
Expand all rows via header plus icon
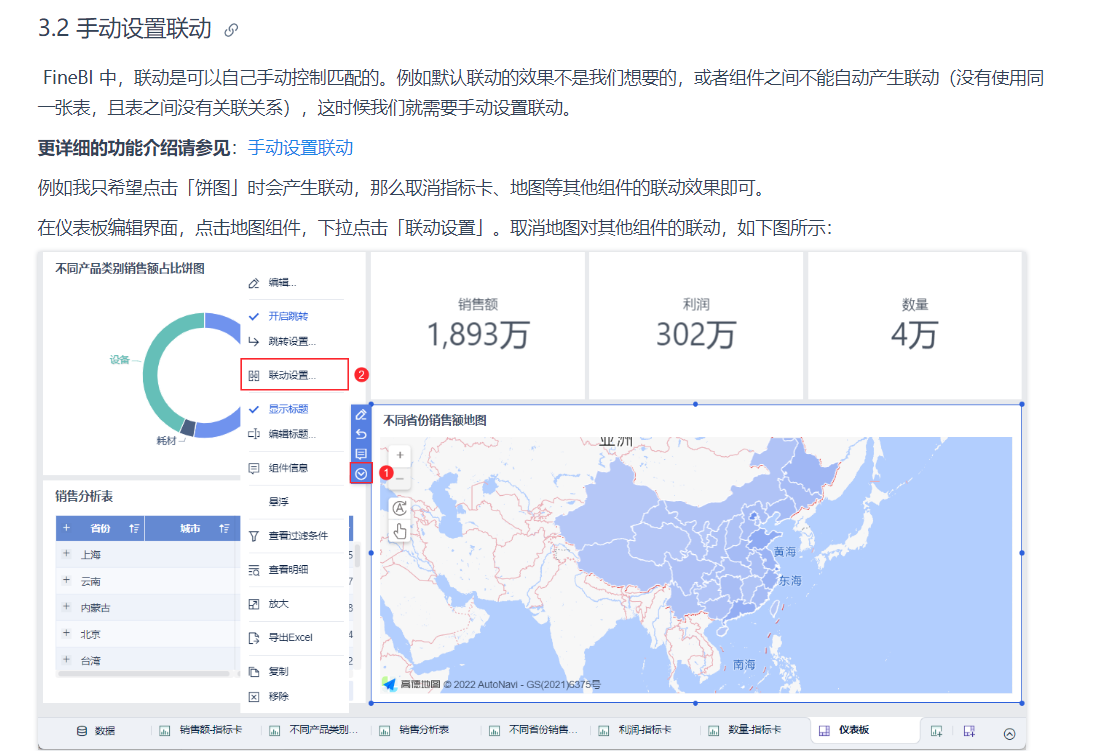click(67, 528)
